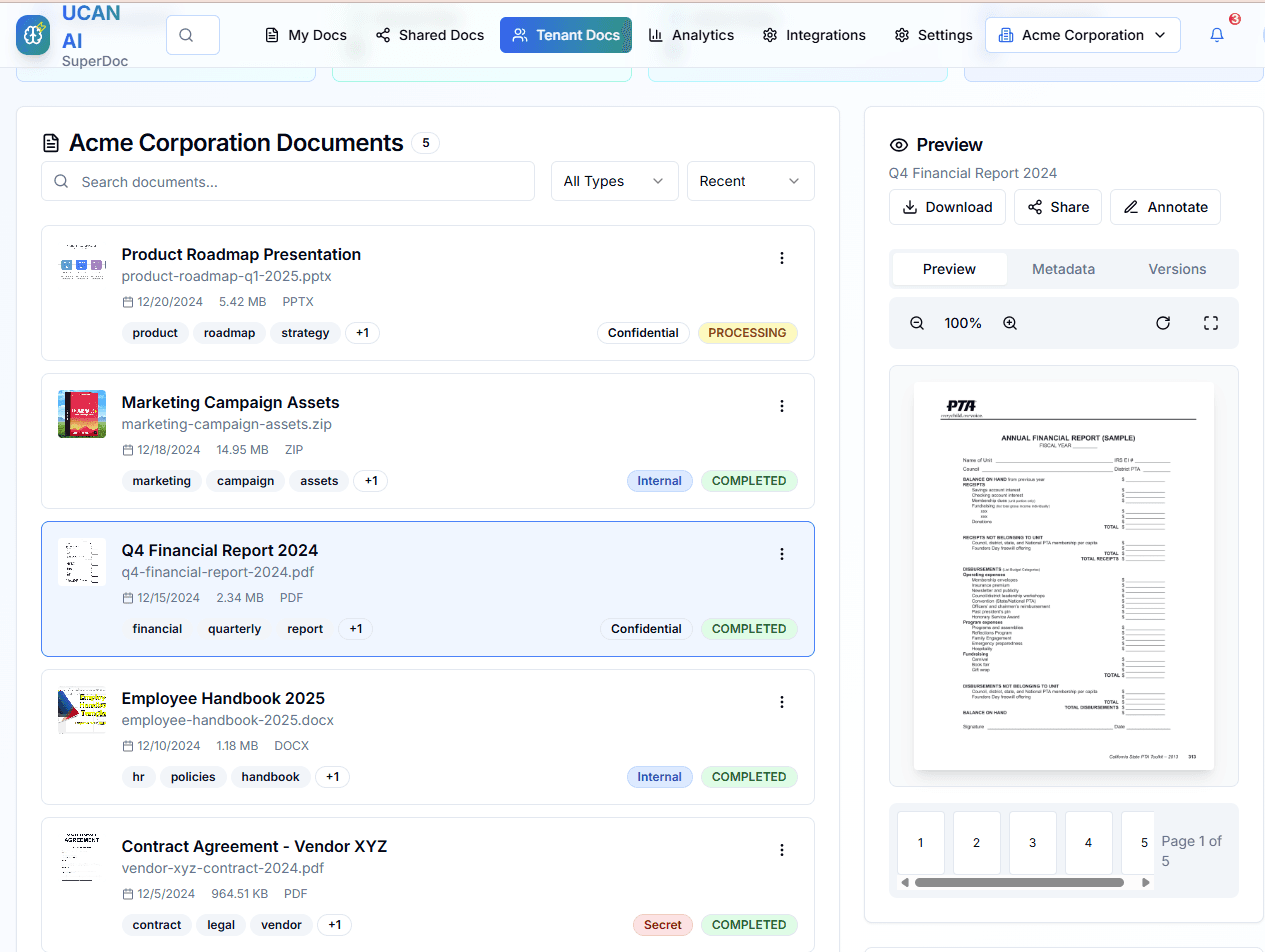The width and height of the screenshot is (1265, 952).
Task: Click the notification bell icon
Action: pos(1216,35)
